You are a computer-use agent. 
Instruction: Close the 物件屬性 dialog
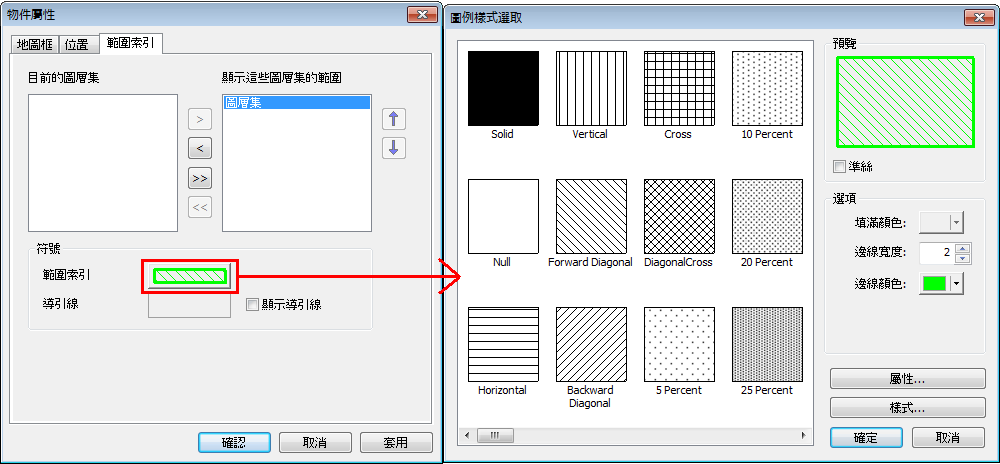click(422, 15)
